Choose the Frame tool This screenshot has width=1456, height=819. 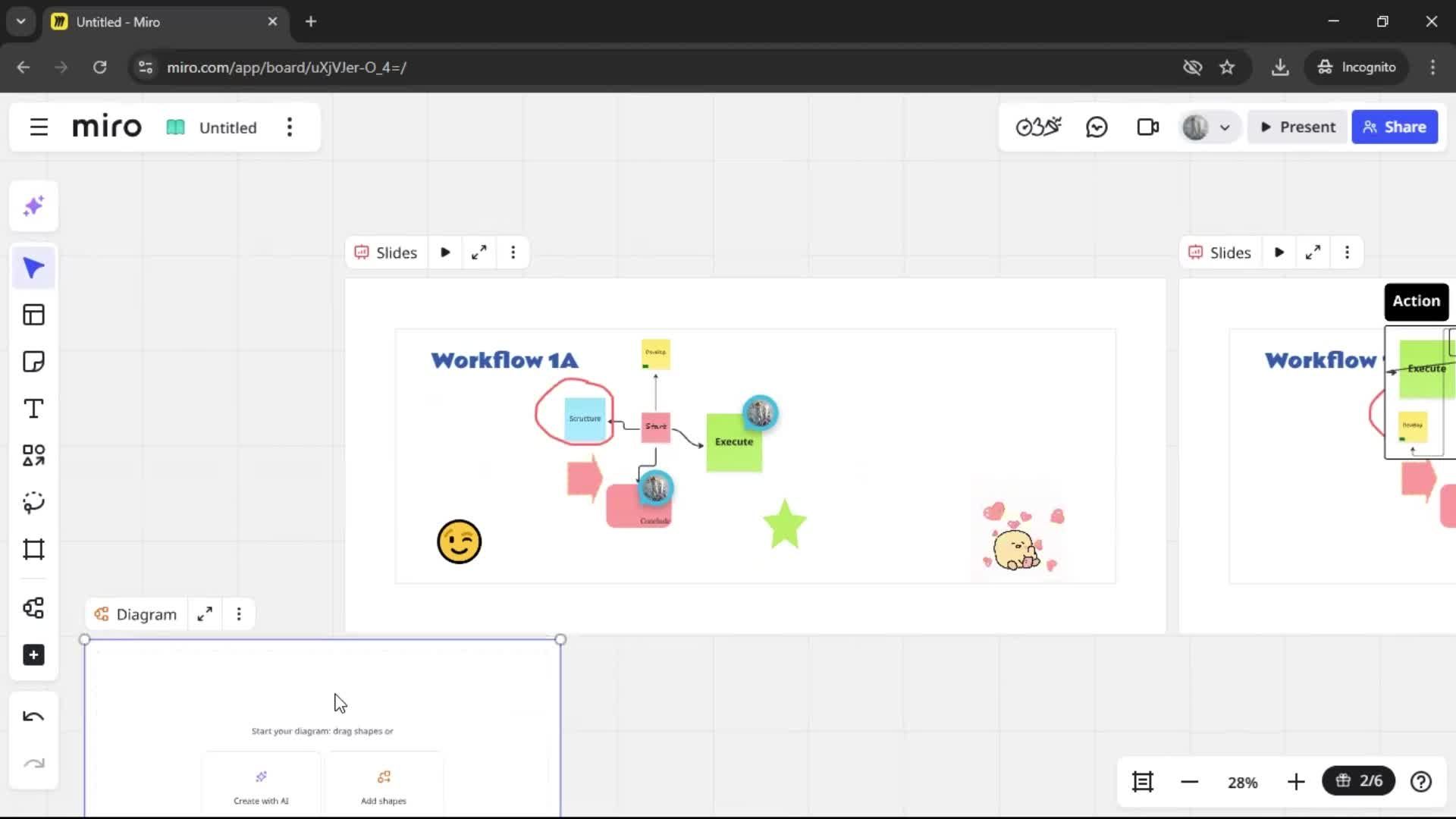pyautogui.click(x=33, y=550)
